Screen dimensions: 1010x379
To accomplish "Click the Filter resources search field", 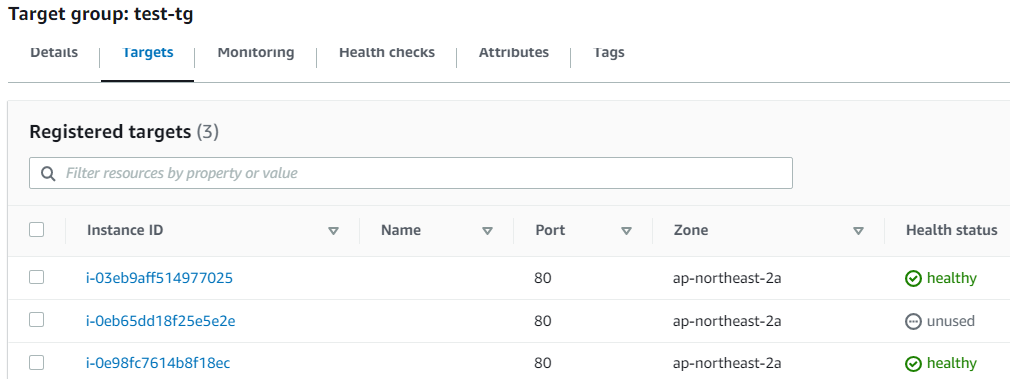I will (x=410, y=173).
